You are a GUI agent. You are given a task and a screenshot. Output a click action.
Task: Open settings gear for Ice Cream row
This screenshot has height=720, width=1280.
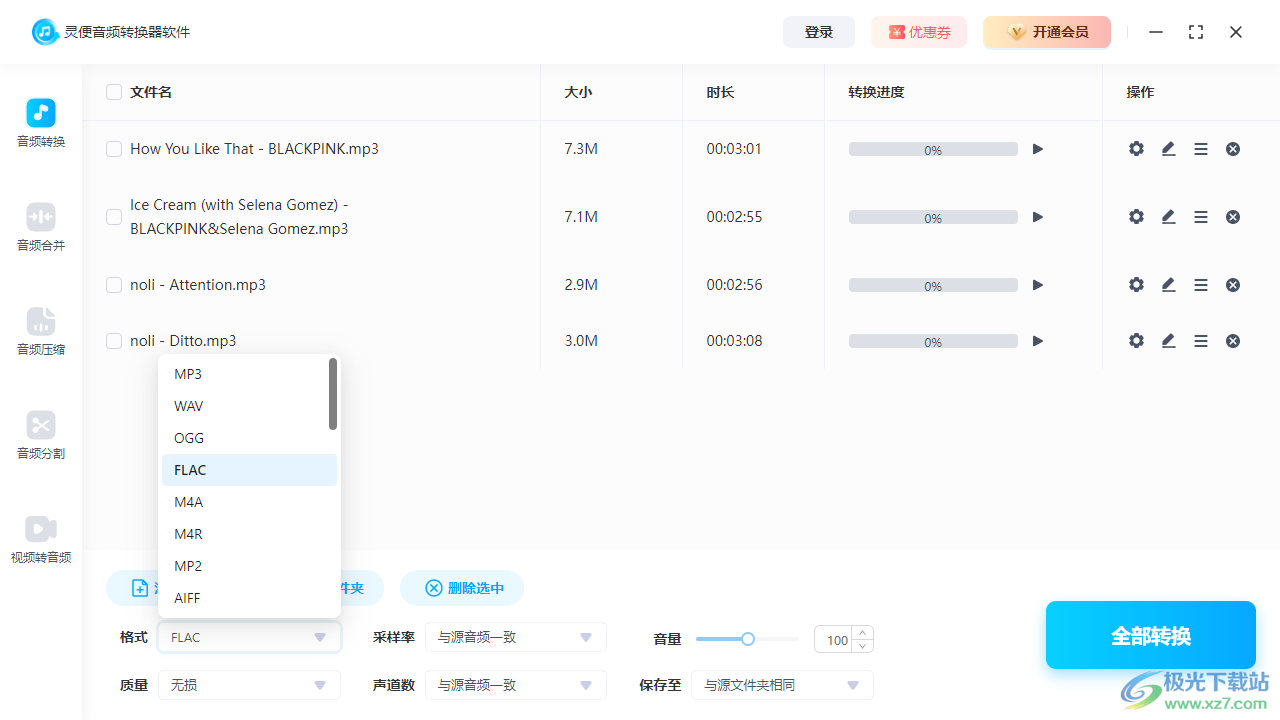pyautogui.click(x=1136, y=217)
